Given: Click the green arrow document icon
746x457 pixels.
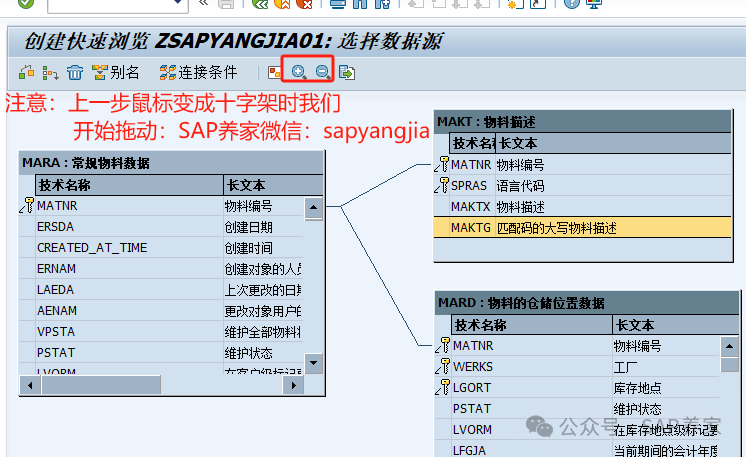Looking at the screenshot, I should [347, 73].
